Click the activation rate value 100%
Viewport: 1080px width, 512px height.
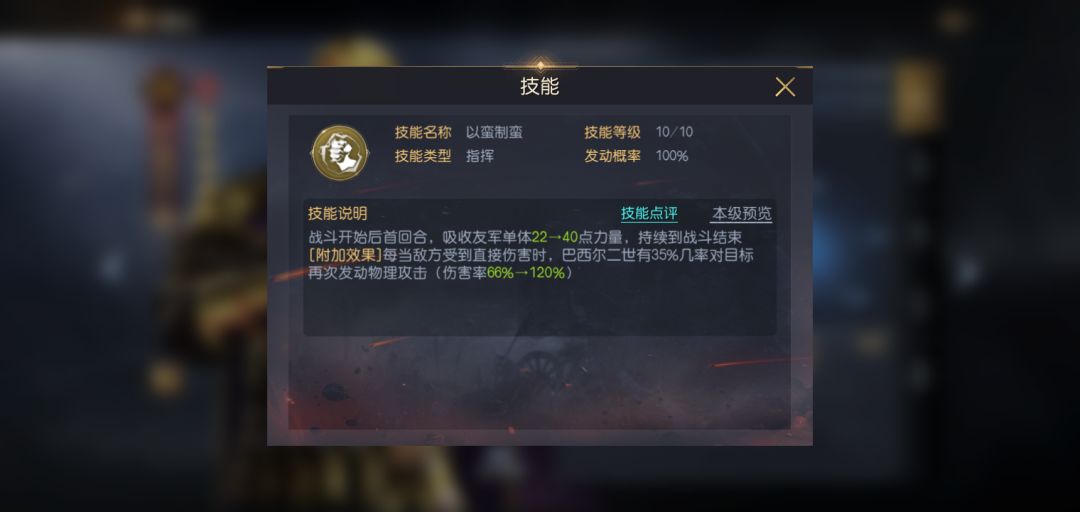672,156
